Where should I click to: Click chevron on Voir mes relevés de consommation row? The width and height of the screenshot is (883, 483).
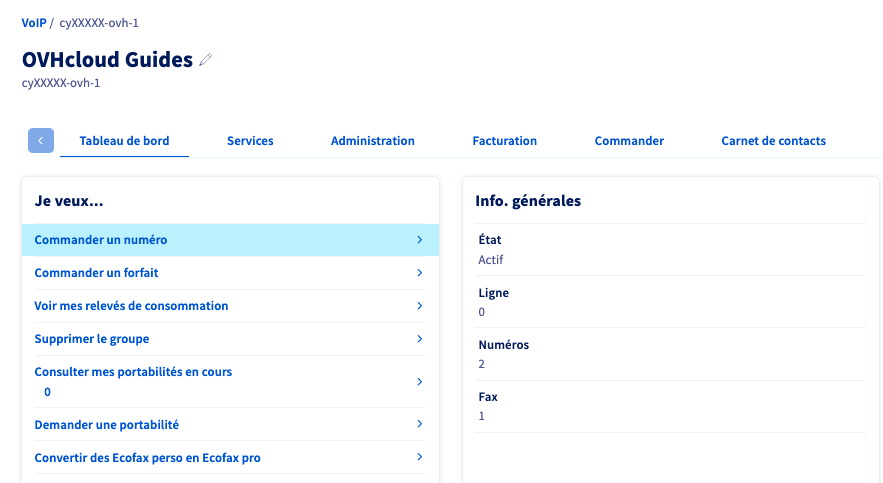click(x=420, y=306)
